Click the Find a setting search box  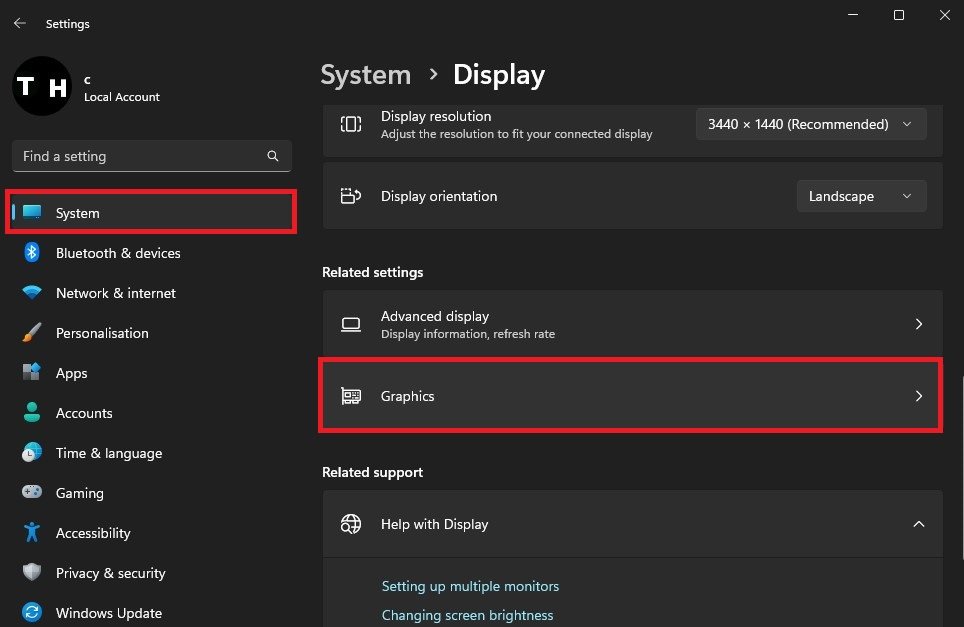(140, 156)
